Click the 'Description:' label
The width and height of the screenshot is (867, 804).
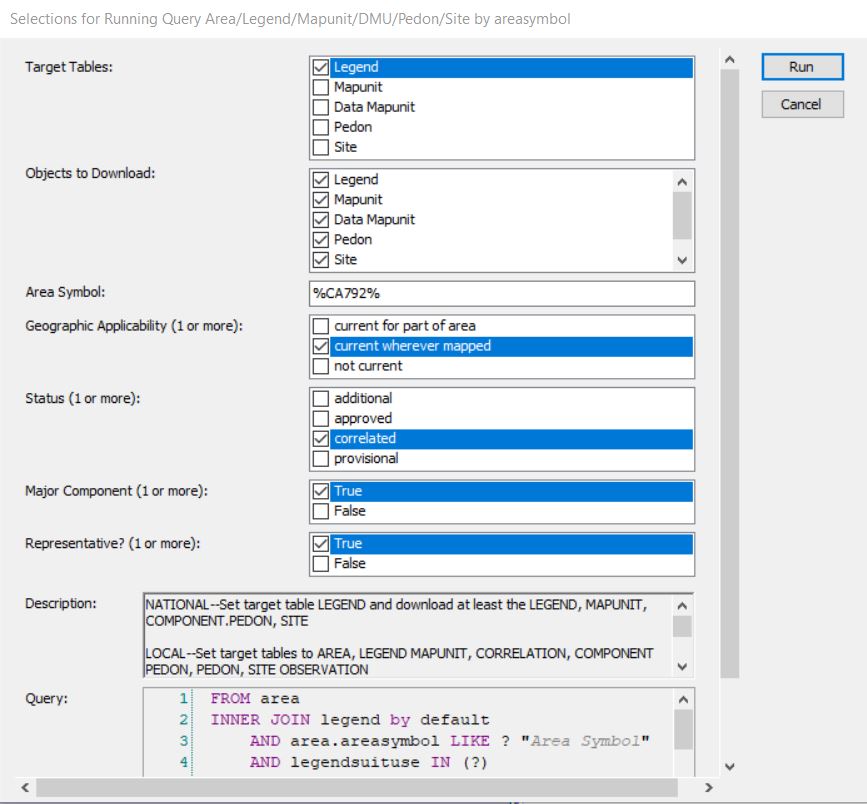[61, 603]
